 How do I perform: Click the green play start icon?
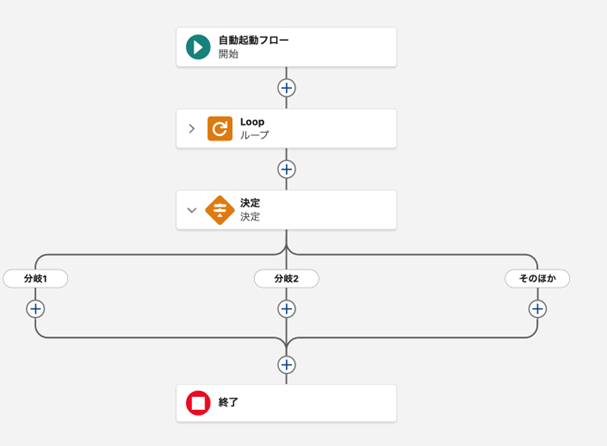pyautogui.click(x=198, y=47)
